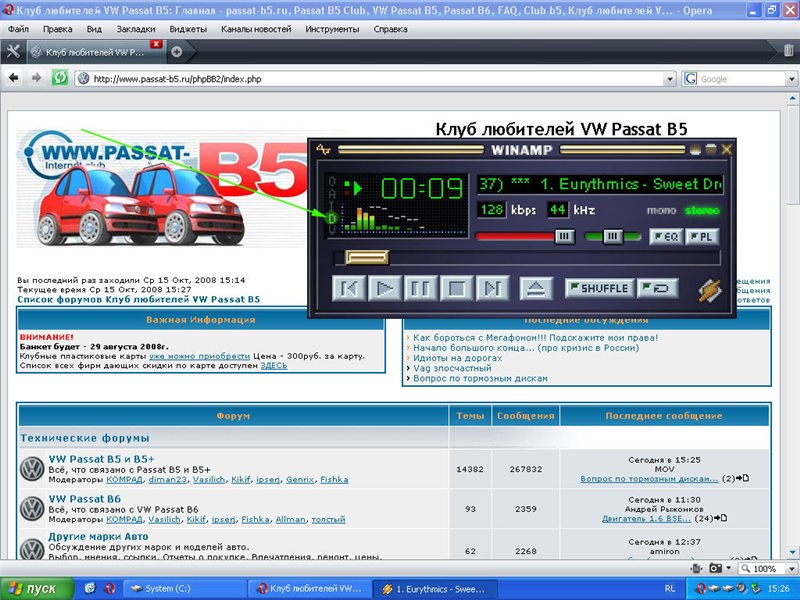Open Другие марки Авто forum
Viewport: 800px width, 600px height.
click(98, 536)
